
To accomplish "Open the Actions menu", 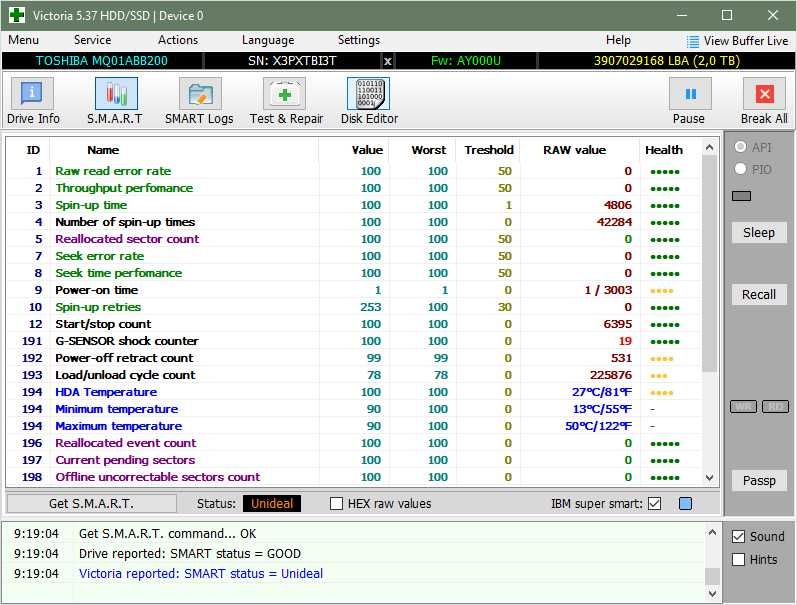I will pos(177,40).
